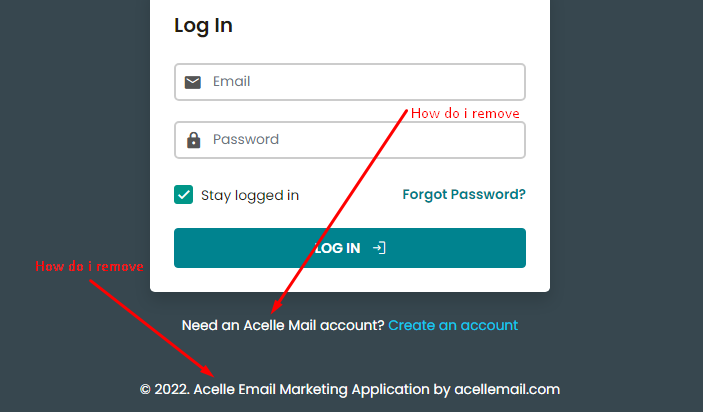Click red How do i remove note above Password
The width and height of the screenshot is (703, 412).
coord(465,113)
